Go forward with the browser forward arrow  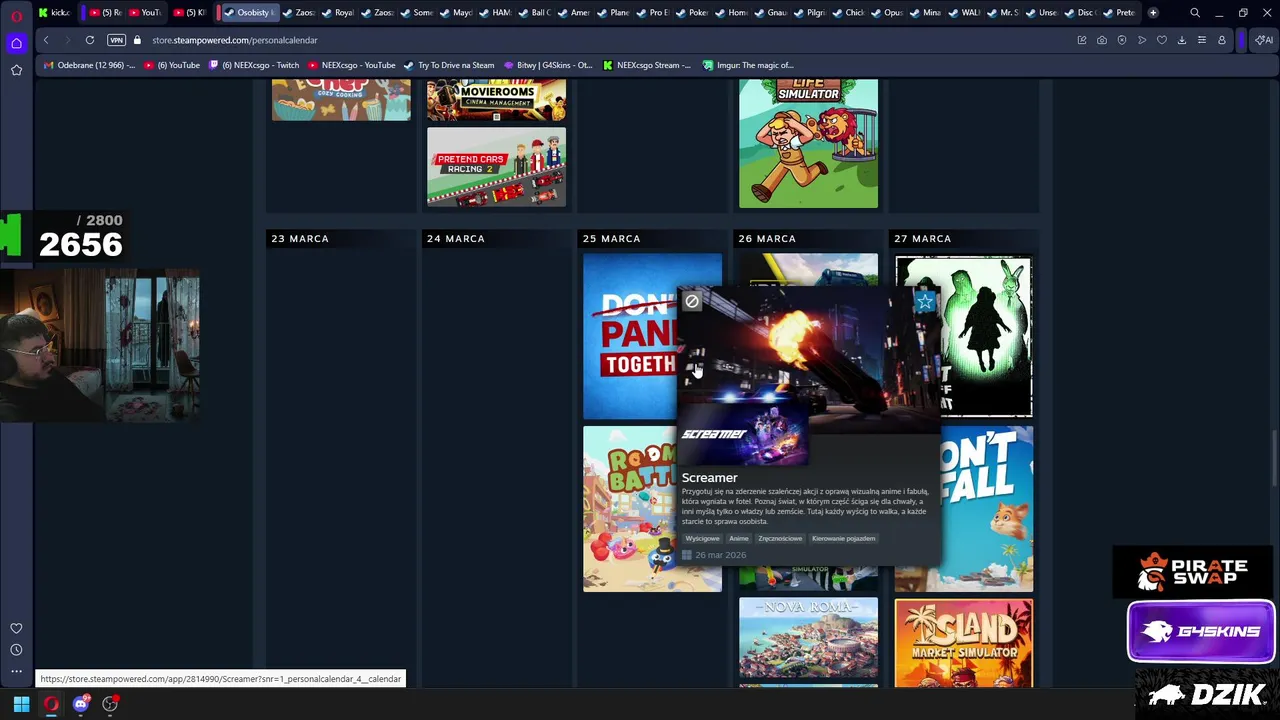pyautogui.click(x=66, y=40)
